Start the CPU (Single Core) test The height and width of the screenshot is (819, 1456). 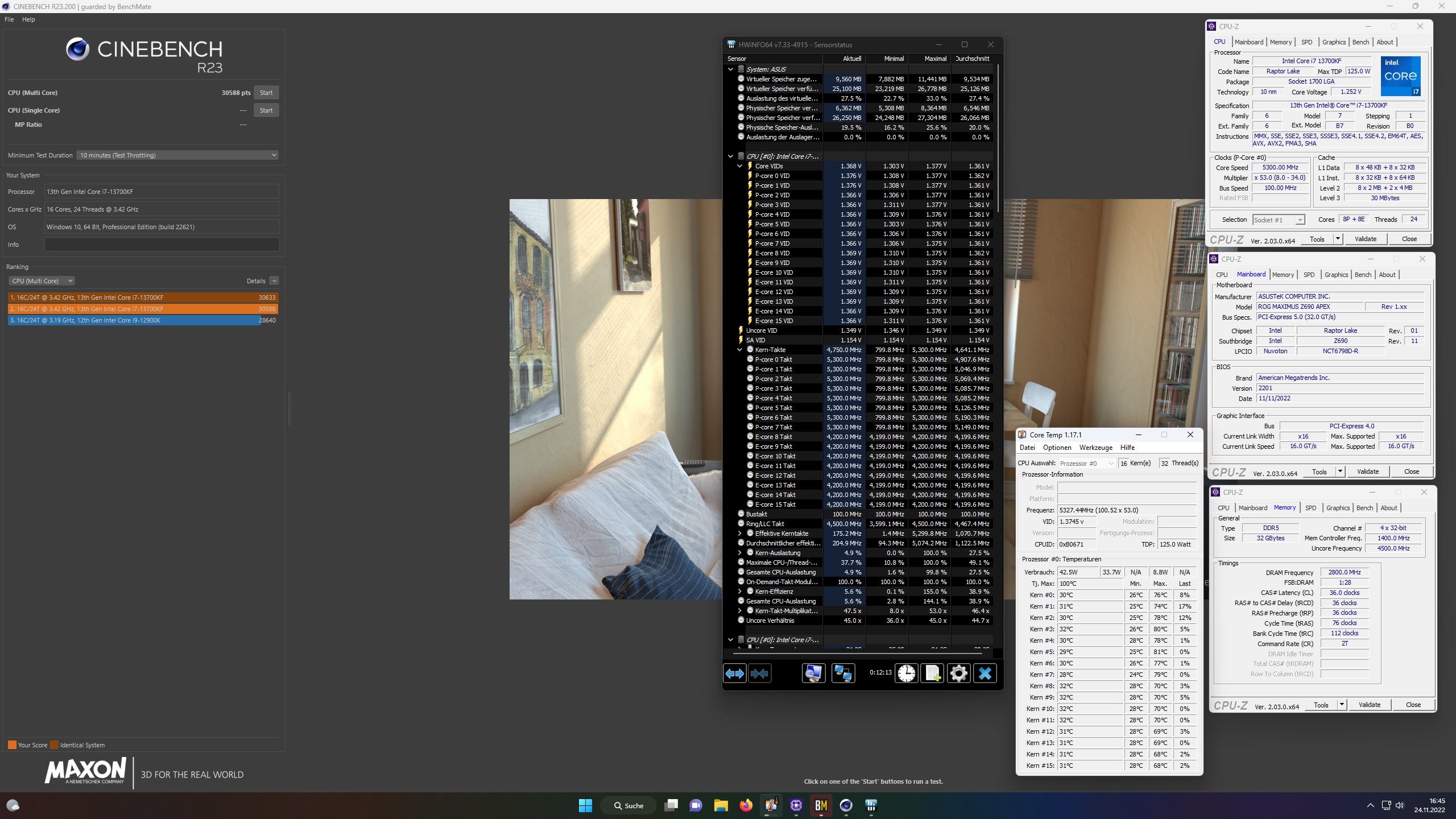pyautogui.click(x=266, y=110)
